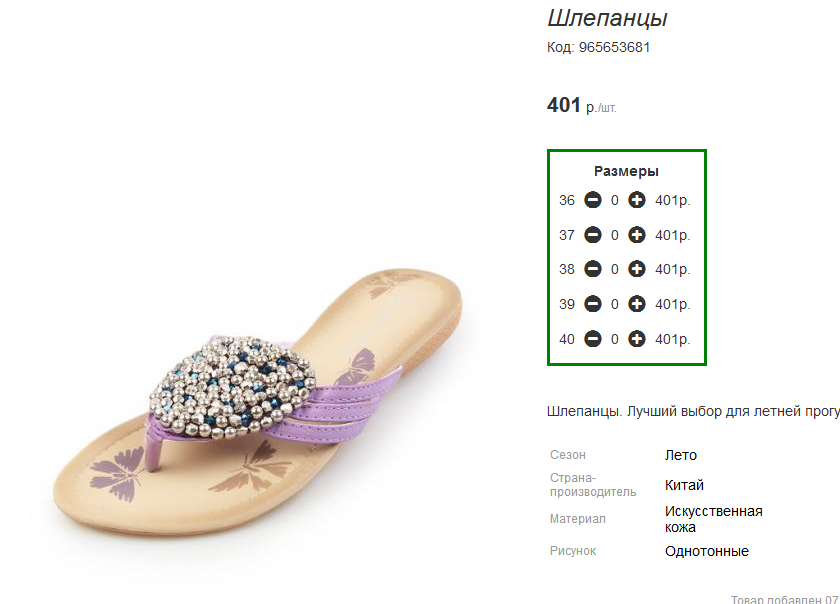
Task: Click minus button for size 40
Action: (x=592, y=339)
